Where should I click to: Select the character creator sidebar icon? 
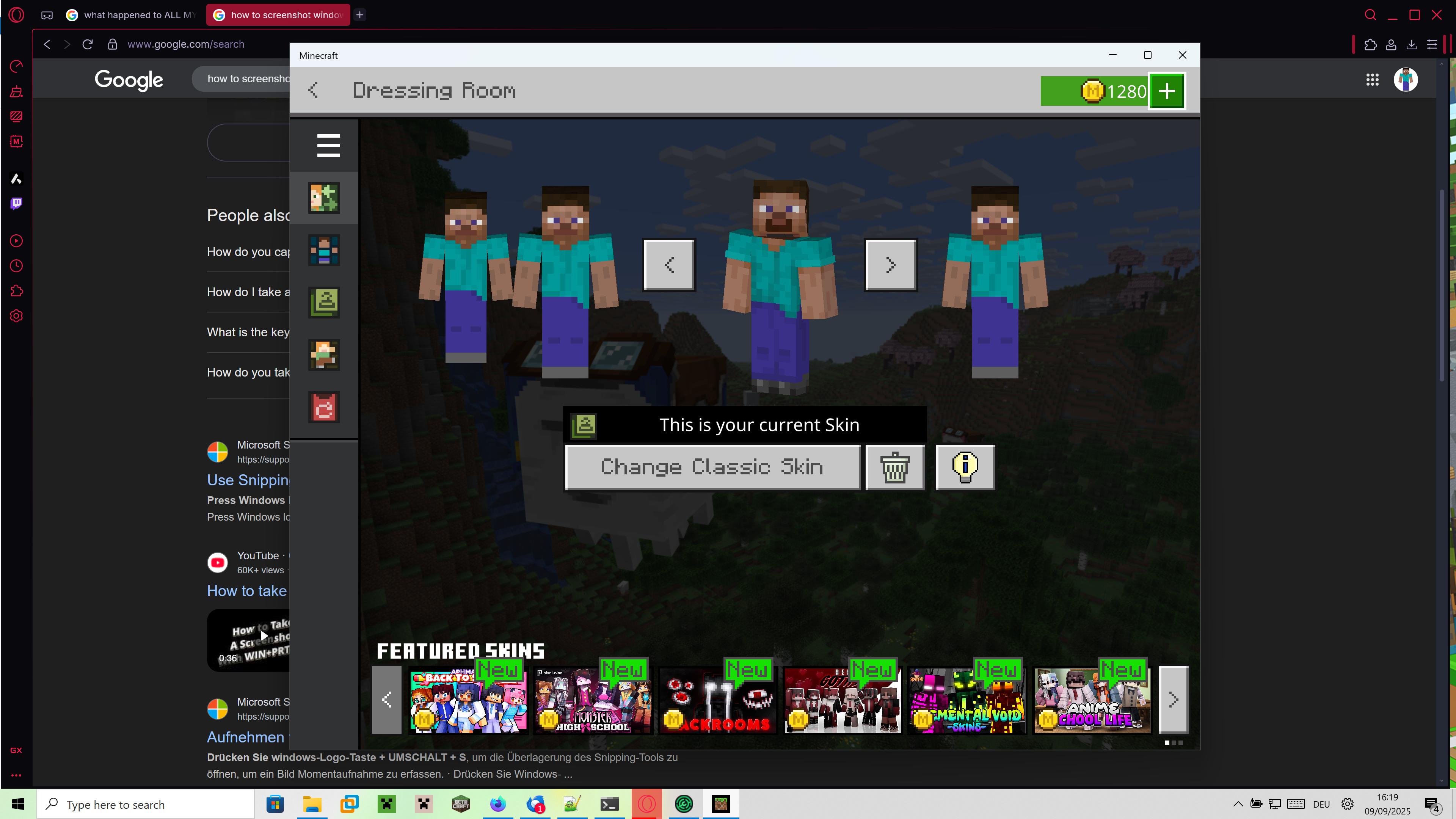(x=324, y=198)
